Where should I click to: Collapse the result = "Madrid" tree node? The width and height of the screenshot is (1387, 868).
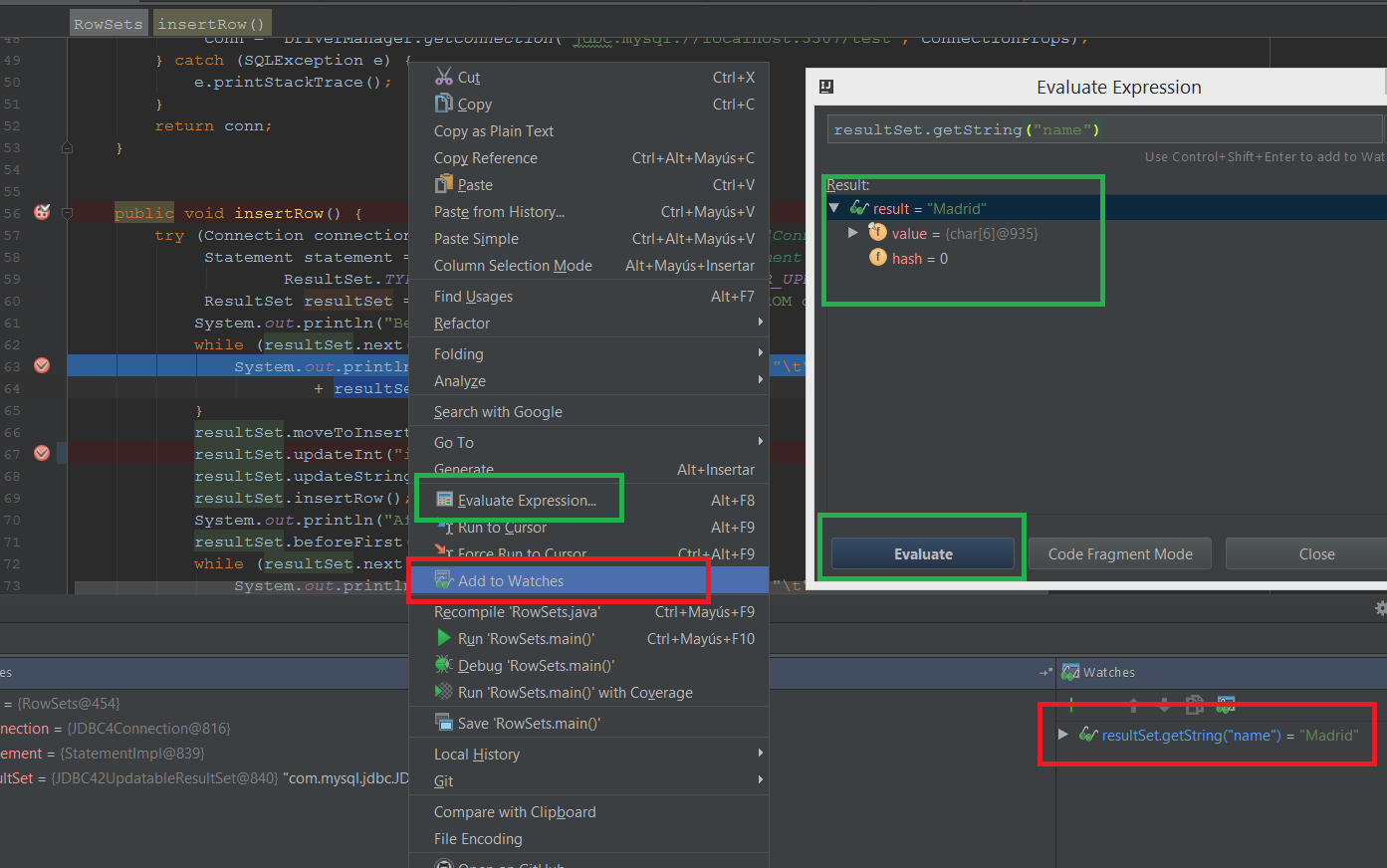[x=834, y=208]
